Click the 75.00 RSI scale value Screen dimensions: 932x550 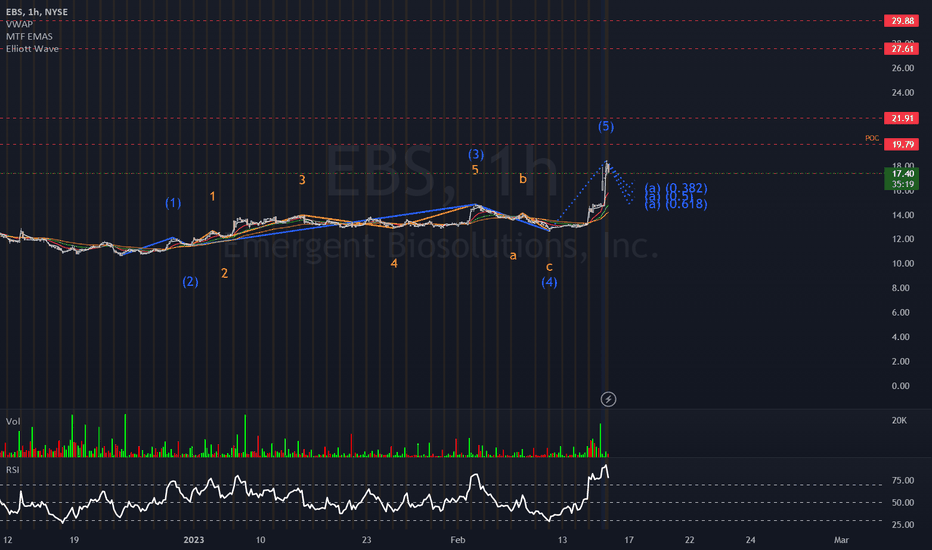click(903, 480)
